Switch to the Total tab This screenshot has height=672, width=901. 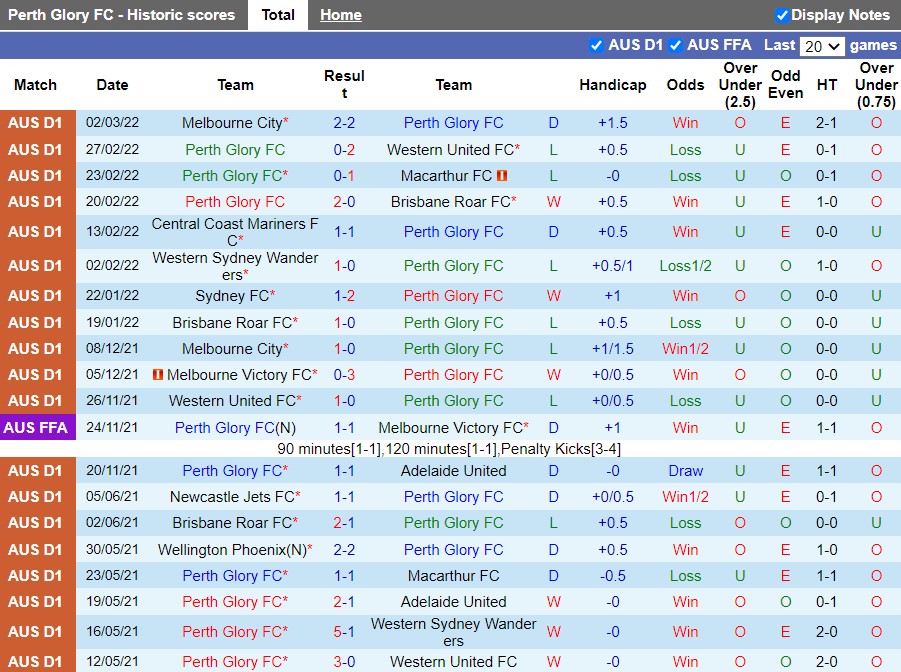click(x=278, y=15)
